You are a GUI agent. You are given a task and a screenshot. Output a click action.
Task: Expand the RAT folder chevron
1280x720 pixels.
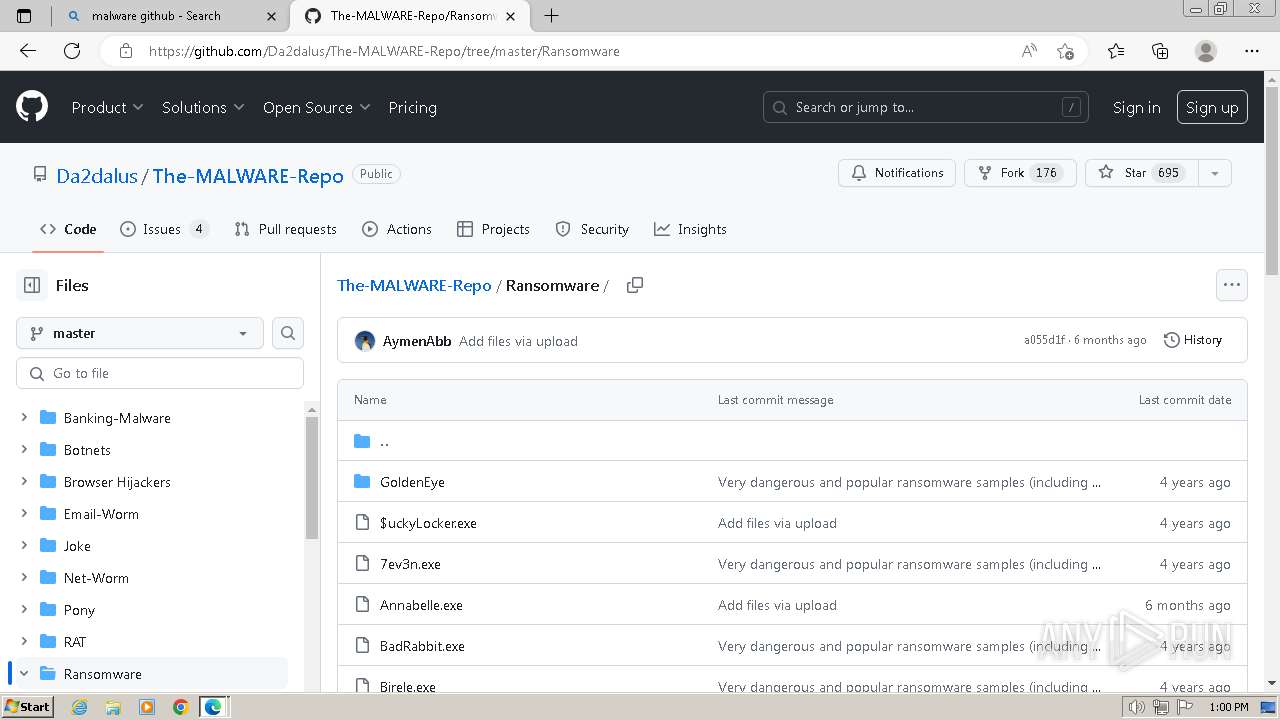coord(24,642)
